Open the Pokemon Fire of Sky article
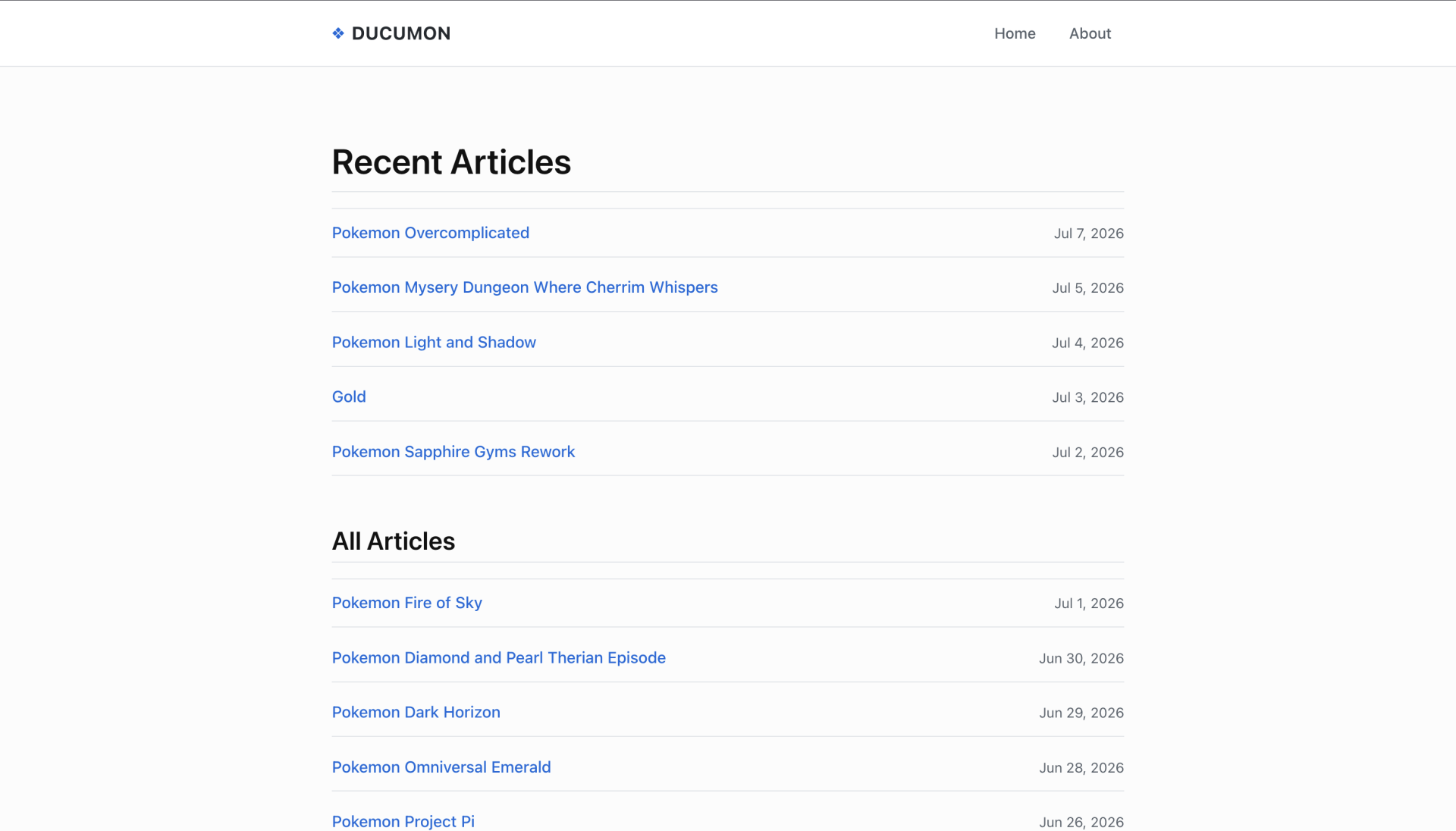The height and width of the screenshot is (831, 1456). coord(407,603)
